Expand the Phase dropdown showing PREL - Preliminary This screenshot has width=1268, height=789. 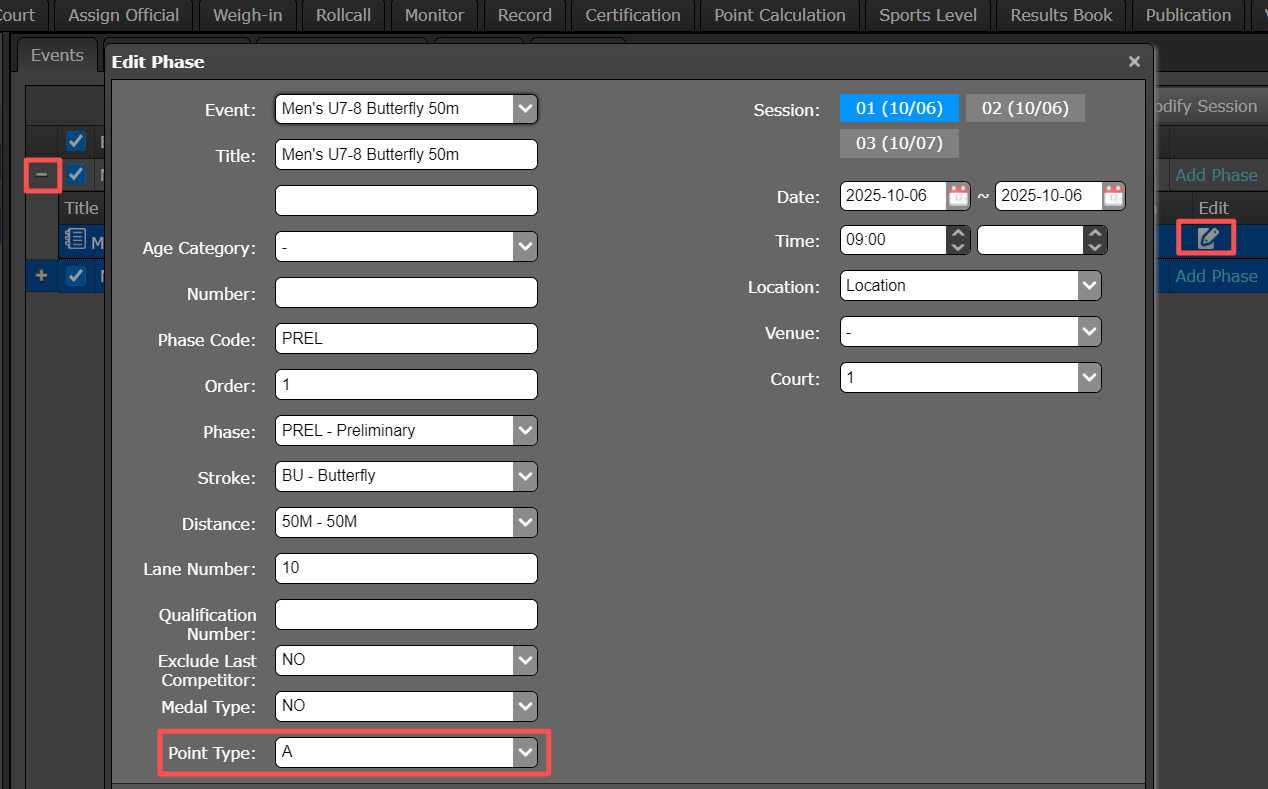coord(525,431)
